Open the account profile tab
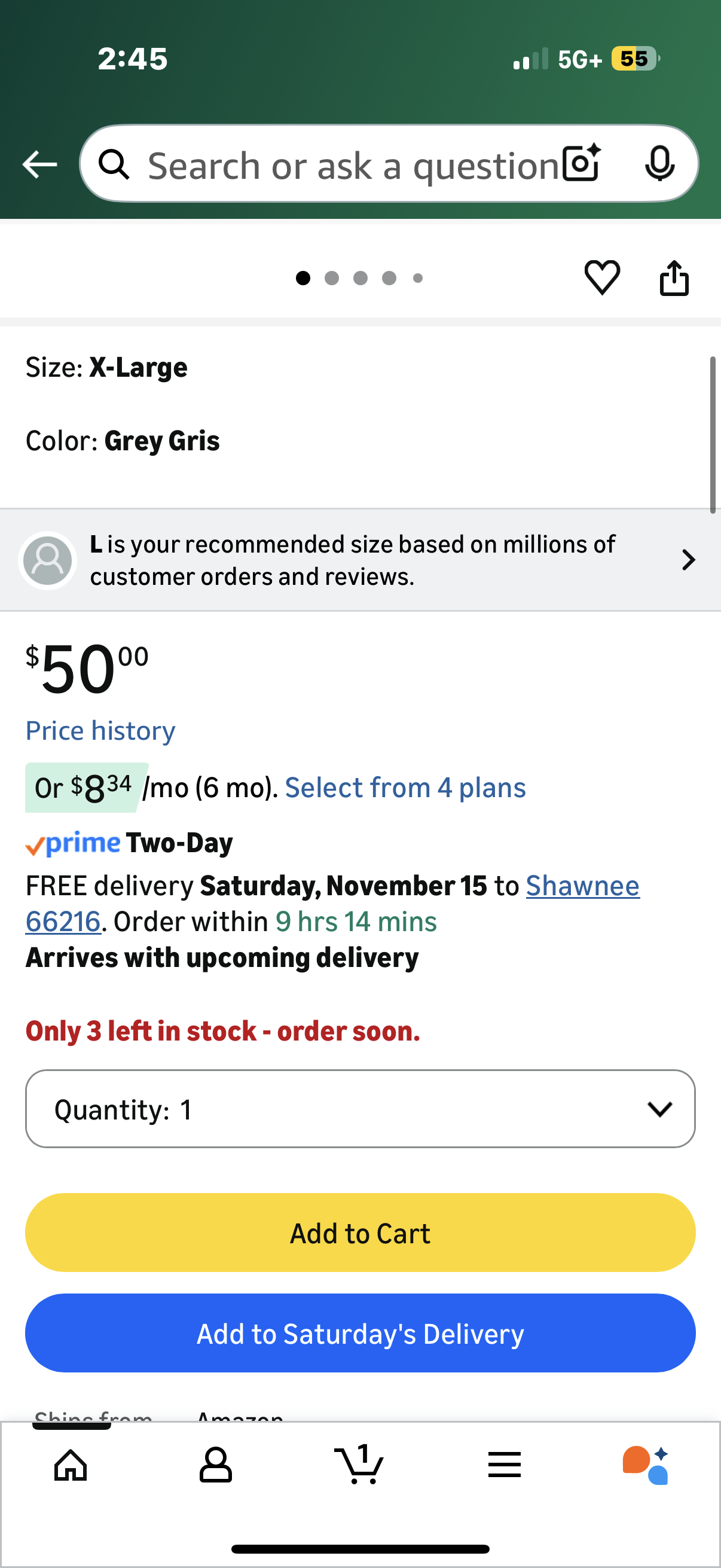This screenshot has width=721, height=1568. point(215,1465)
